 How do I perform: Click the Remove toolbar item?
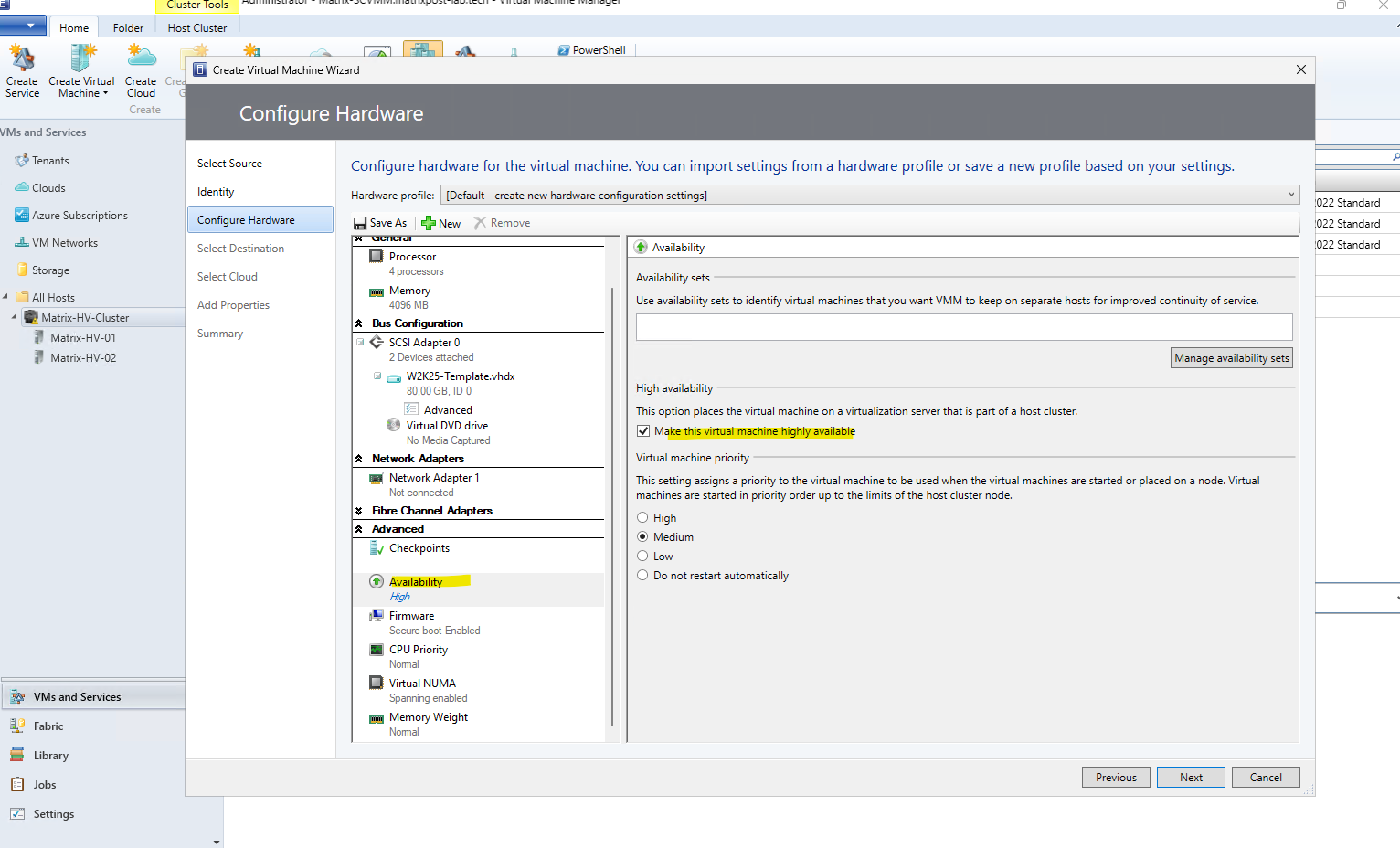pos(502,223)
